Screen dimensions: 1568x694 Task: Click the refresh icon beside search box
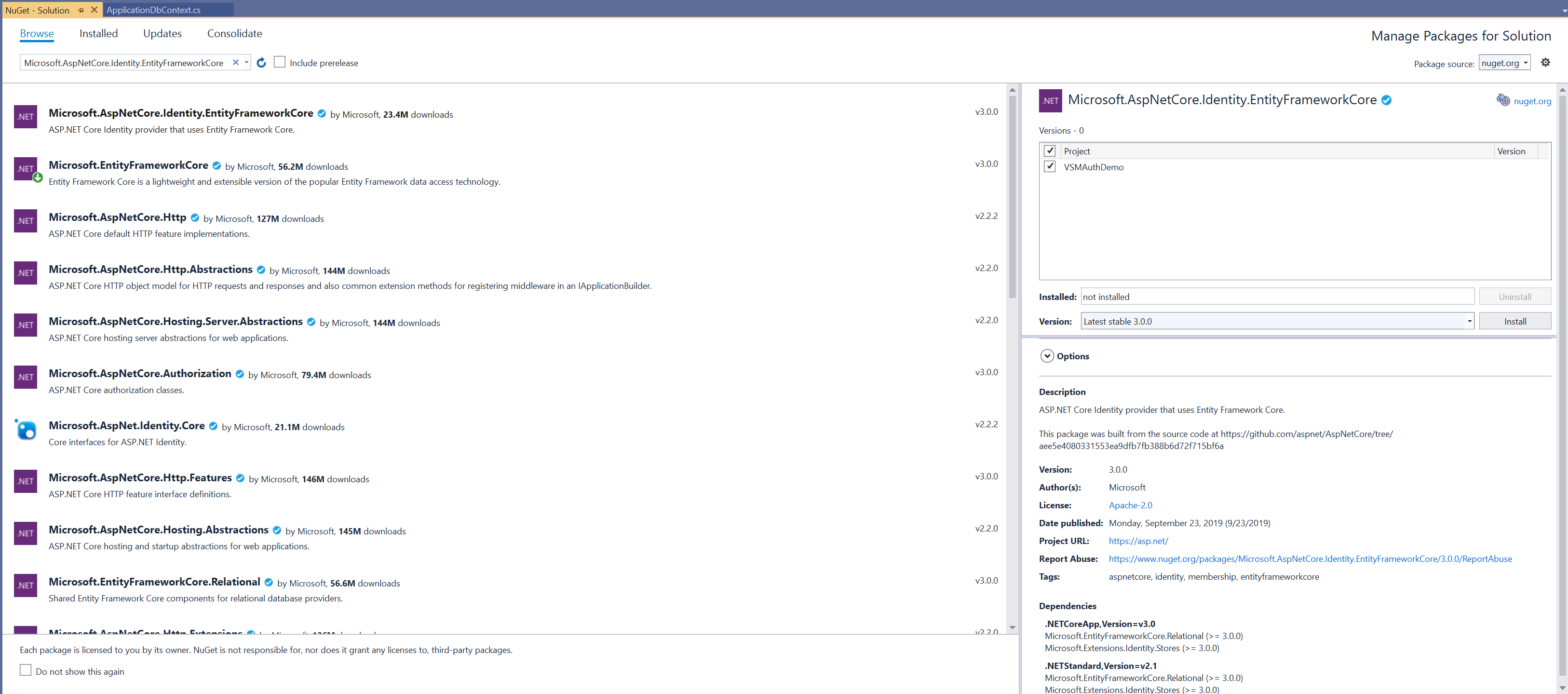point(261,63)
